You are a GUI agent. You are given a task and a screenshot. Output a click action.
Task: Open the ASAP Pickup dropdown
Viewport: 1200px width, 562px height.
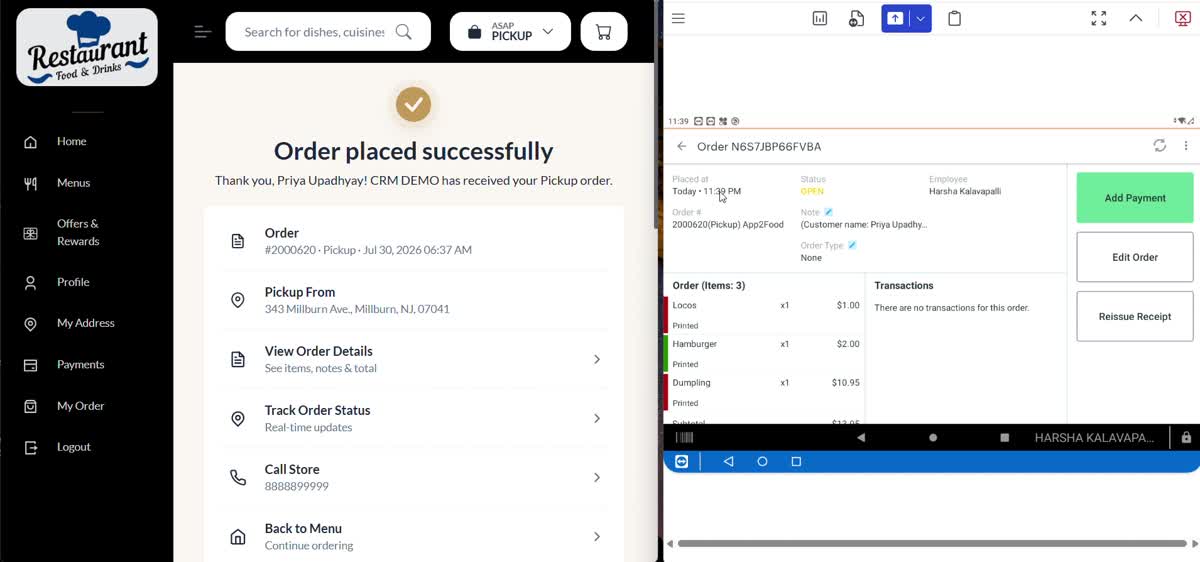510,32
